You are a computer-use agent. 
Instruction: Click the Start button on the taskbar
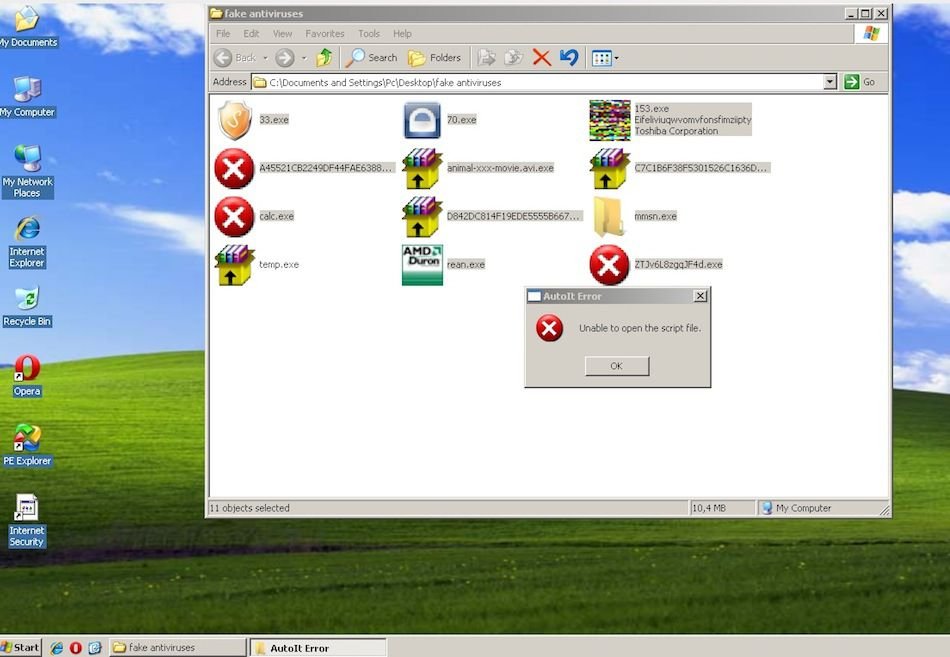(x=21, y=647)
